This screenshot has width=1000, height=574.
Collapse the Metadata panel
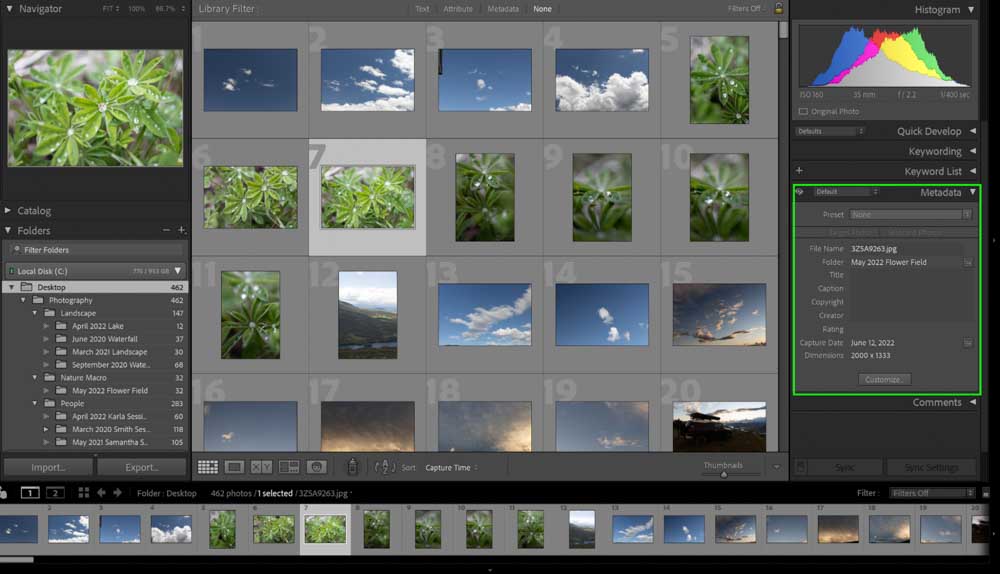click(x=973, y=192)
